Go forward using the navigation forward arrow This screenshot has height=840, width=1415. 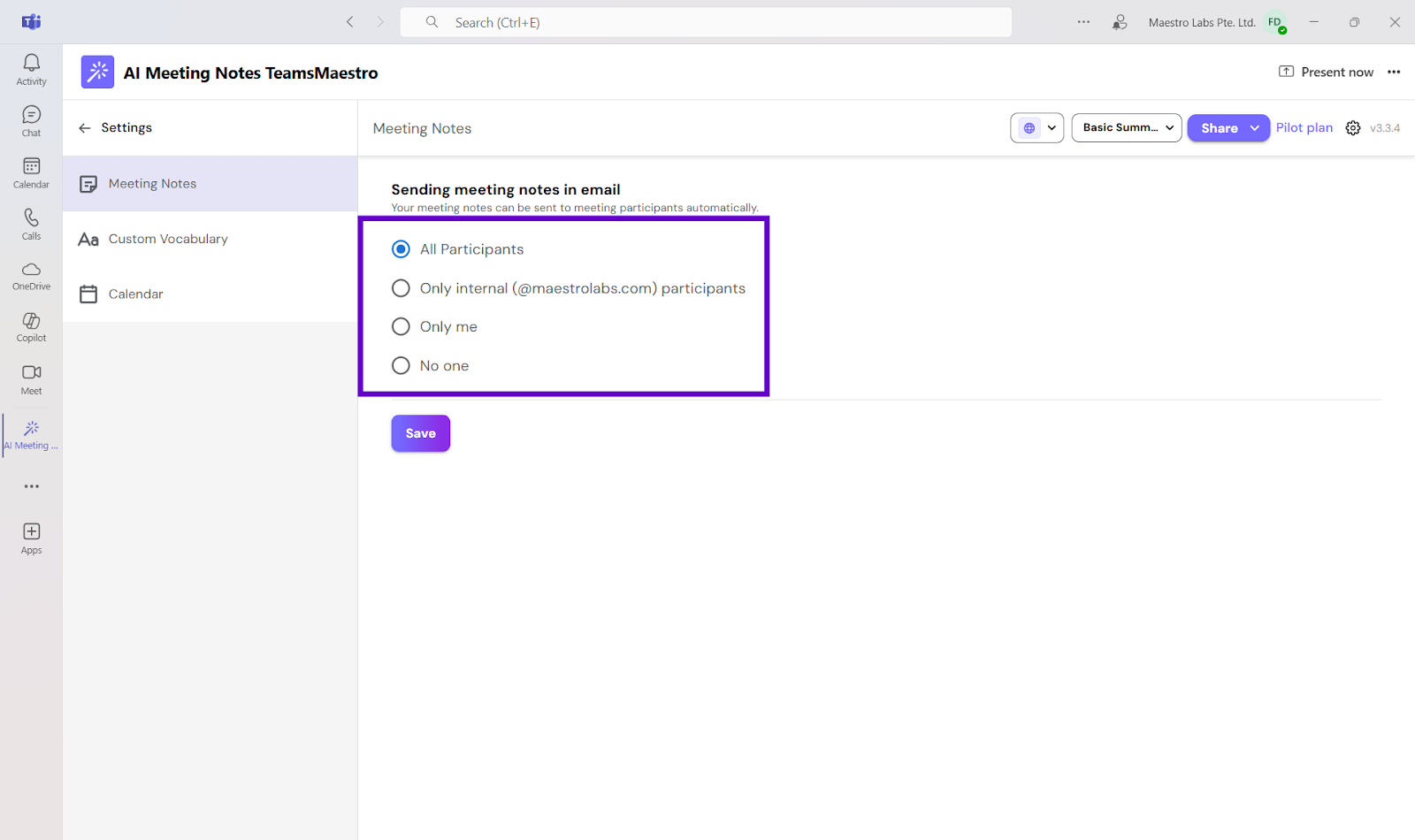pyautogui.click(x=380, y=22)
